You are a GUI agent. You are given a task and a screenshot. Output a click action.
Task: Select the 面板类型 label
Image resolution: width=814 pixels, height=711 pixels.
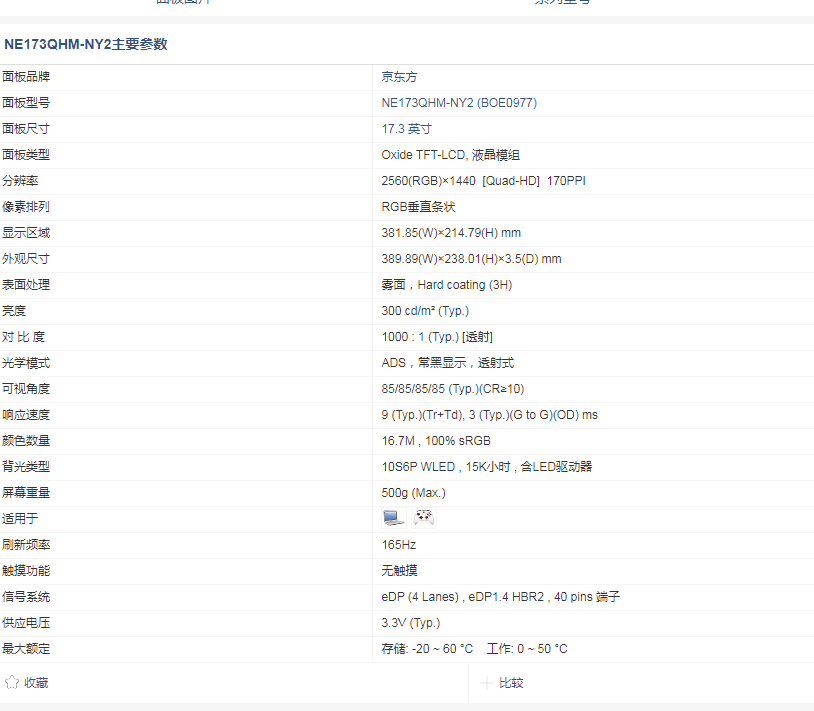coord(26,155)
